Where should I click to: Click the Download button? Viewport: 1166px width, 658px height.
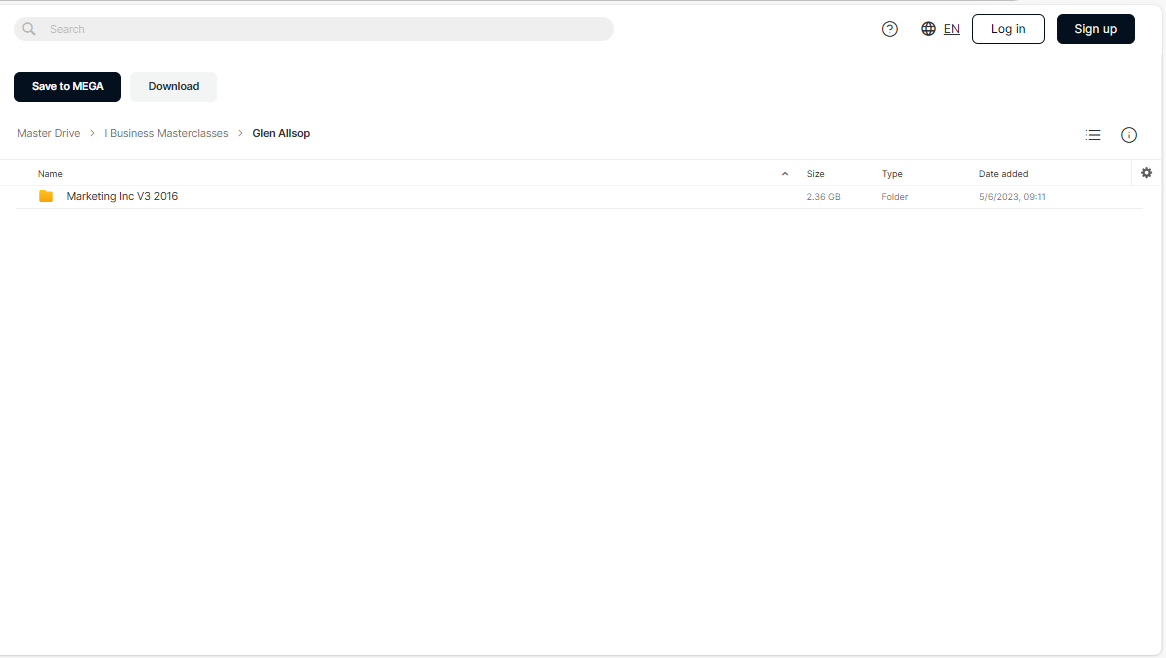tap(173, 86)
